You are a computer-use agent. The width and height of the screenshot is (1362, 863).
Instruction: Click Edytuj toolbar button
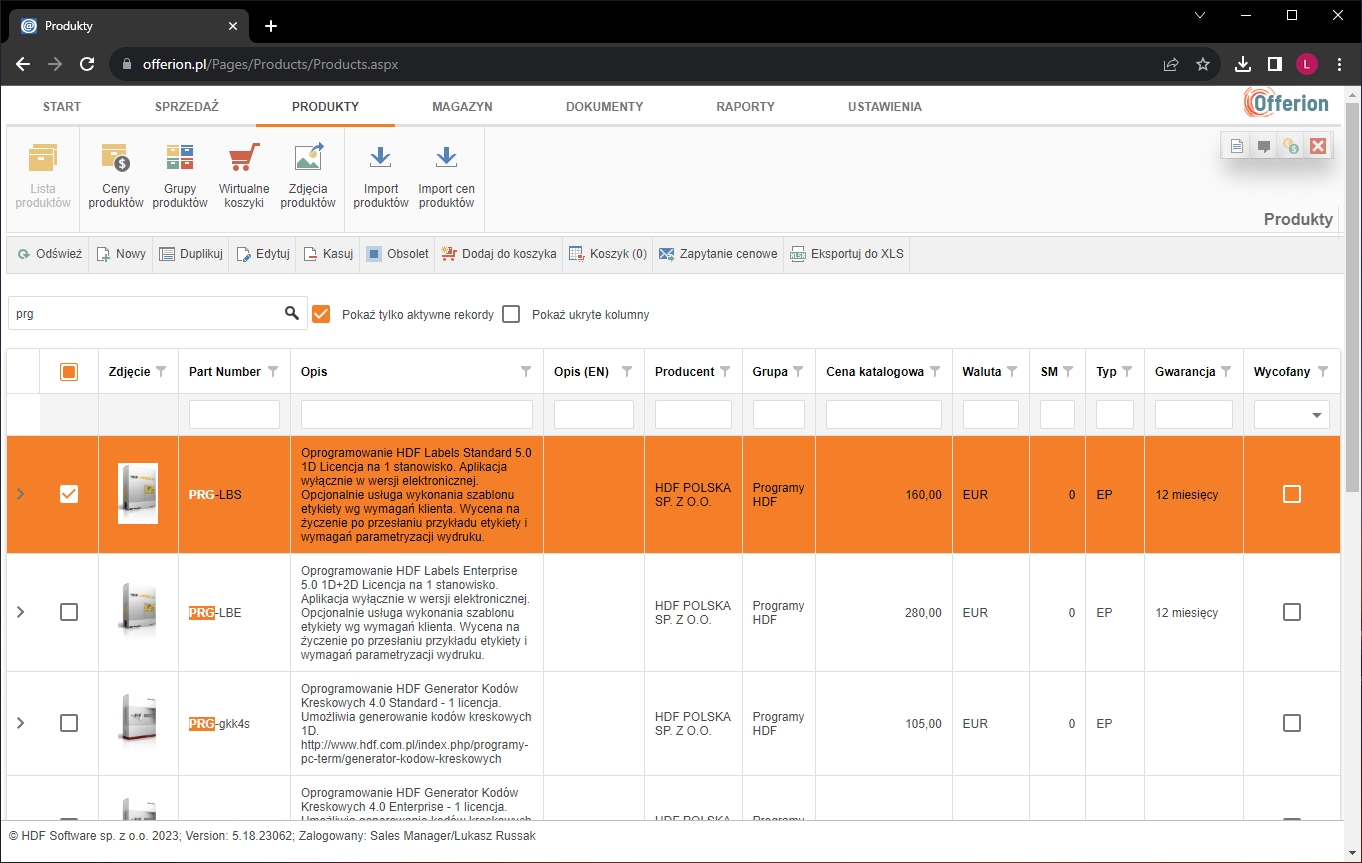click(263, 254)
